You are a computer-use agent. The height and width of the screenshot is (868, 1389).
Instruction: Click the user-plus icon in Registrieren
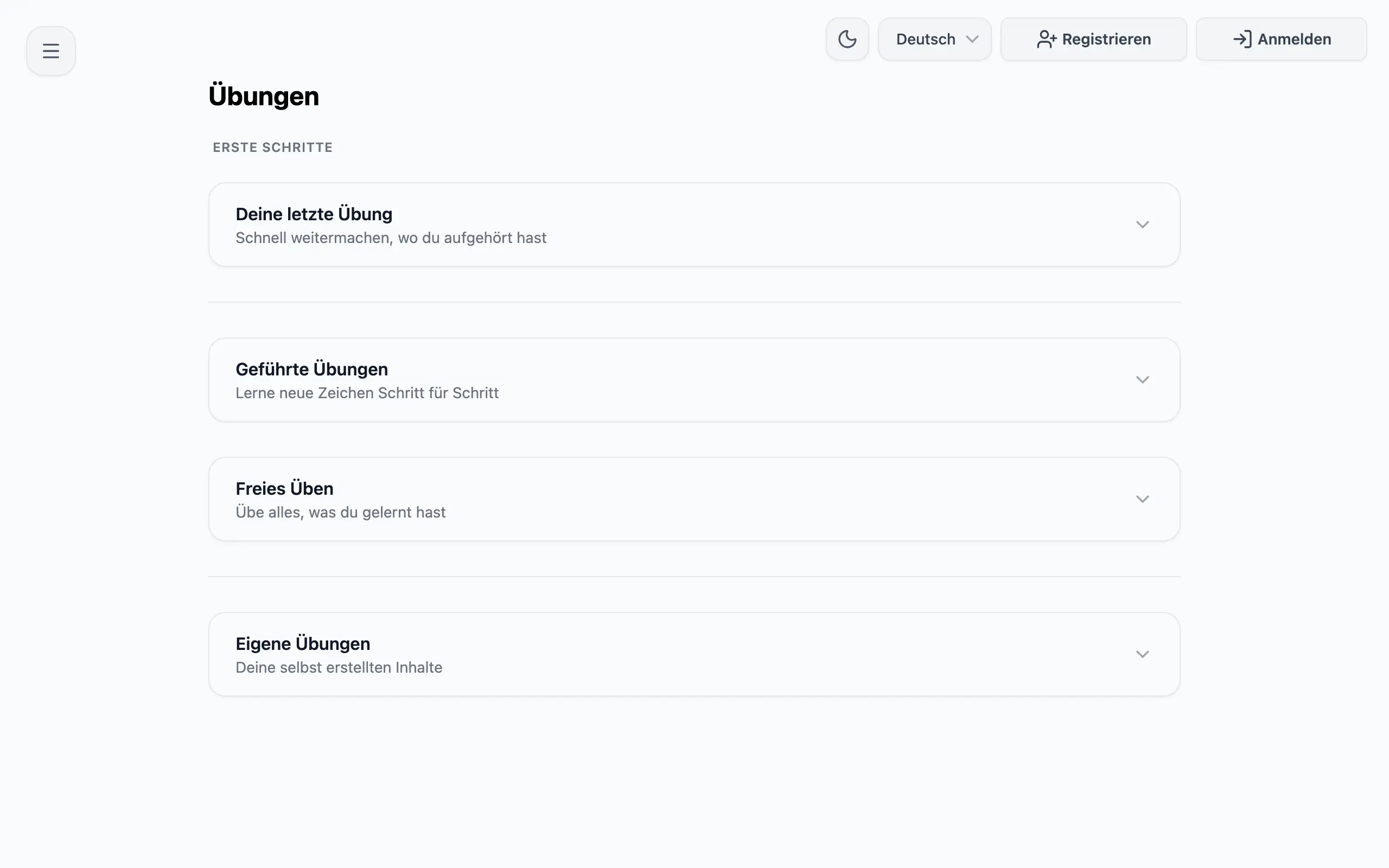pyautogui.click(x=1046, y=39)
